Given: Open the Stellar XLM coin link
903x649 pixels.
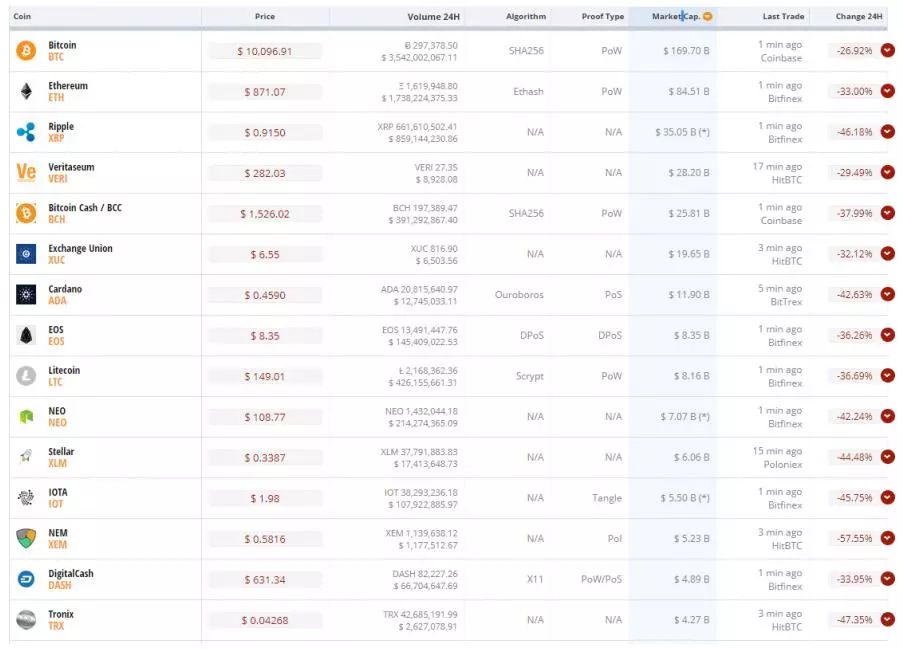Looking at the screenshot, I should tap(61, 457).
